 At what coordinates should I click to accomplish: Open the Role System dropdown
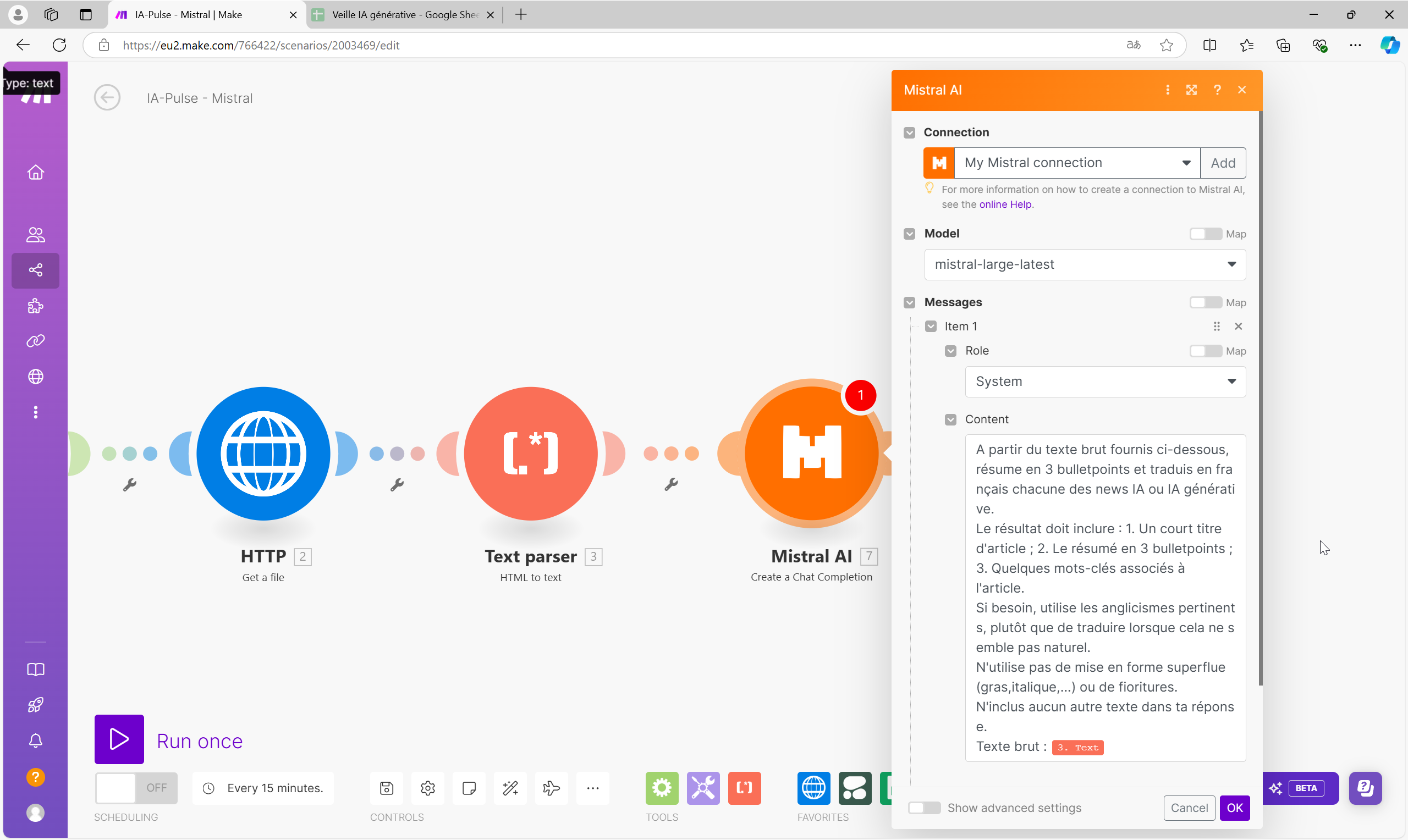tap(1105, 382)
